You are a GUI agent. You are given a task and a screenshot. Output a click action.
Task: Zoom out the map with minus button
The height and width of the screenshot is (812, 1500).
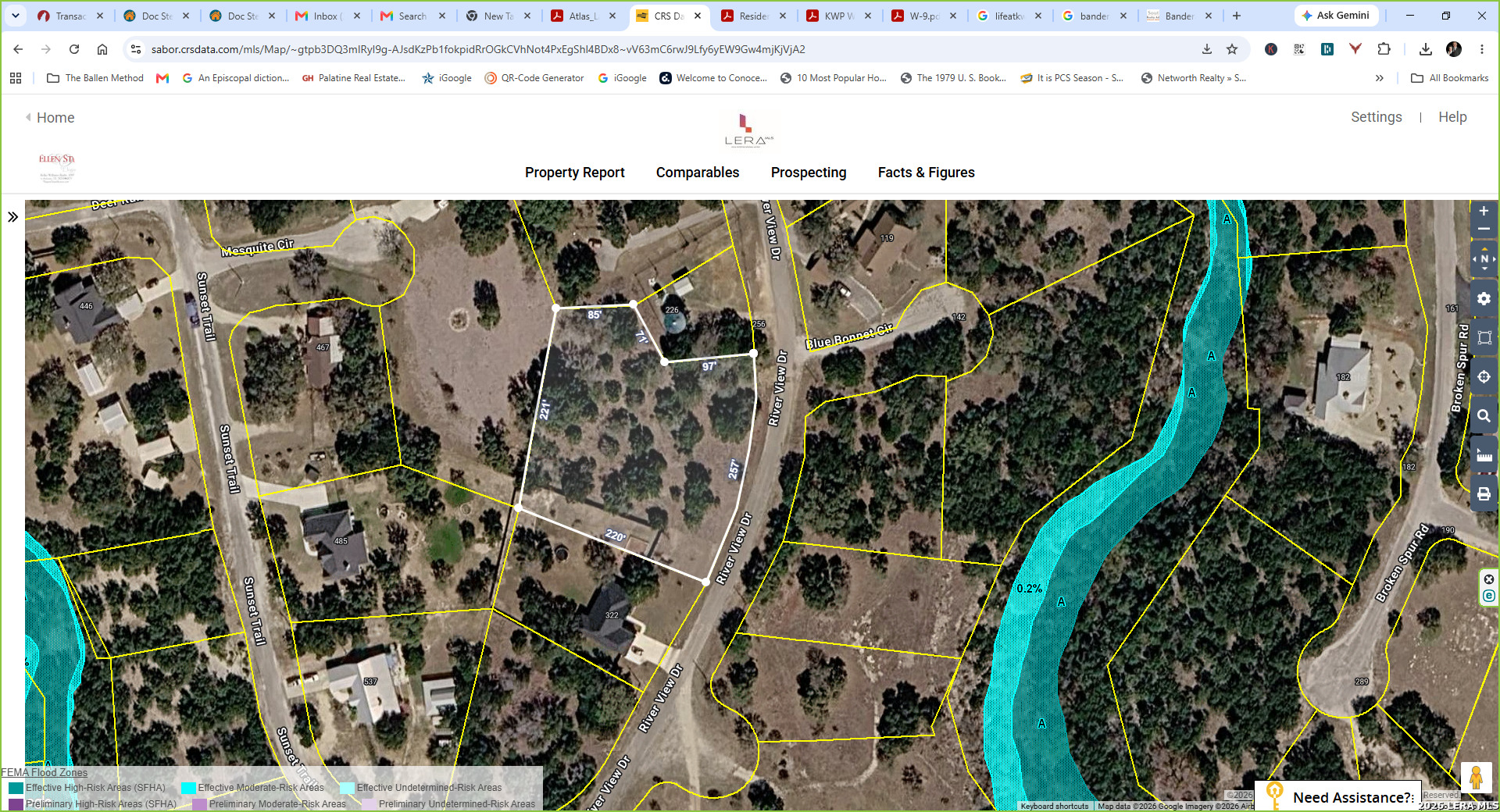1484,229
